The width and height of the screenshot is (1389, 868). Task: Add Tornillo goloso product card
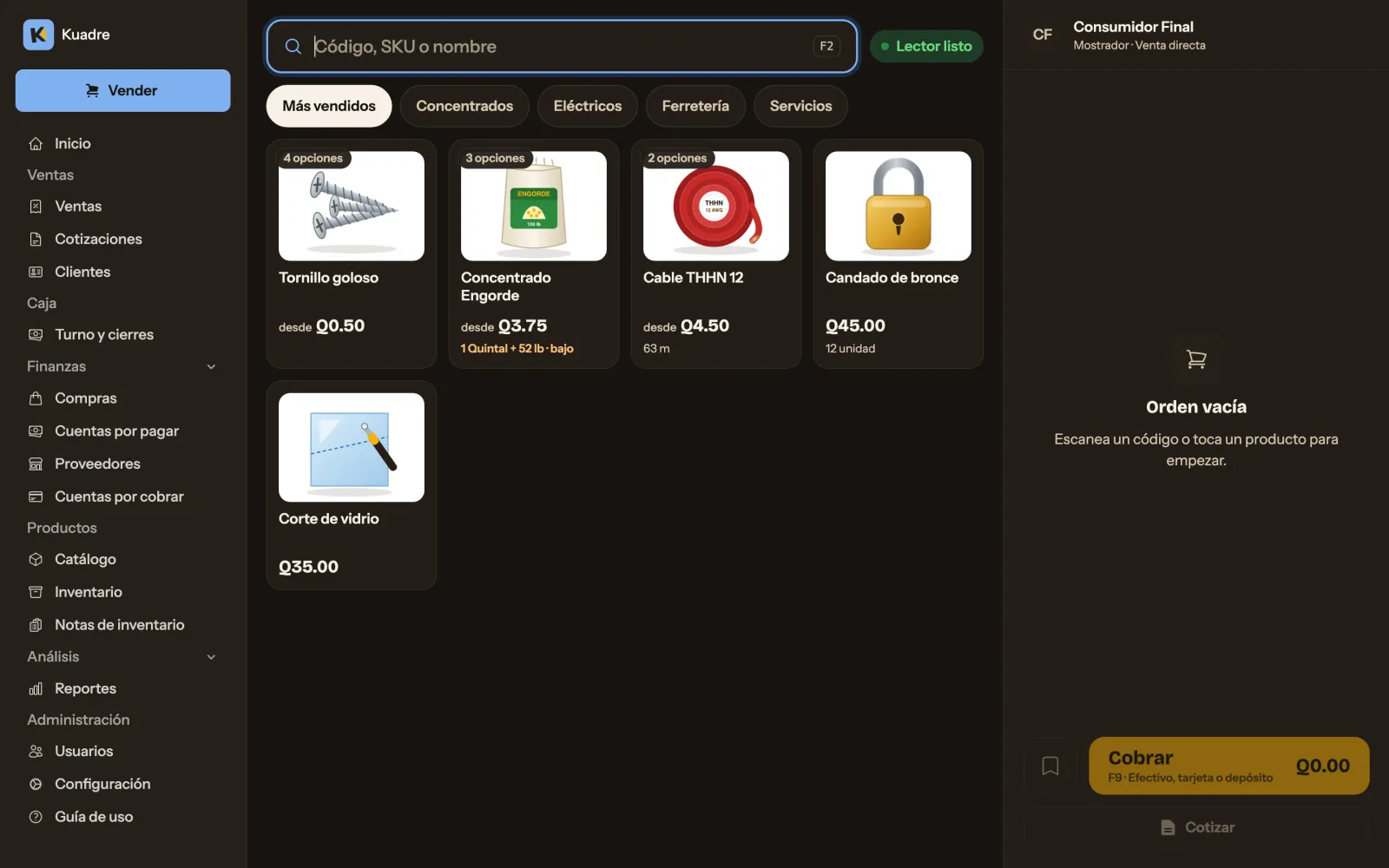pyautogui.click(x=352, y=253)
